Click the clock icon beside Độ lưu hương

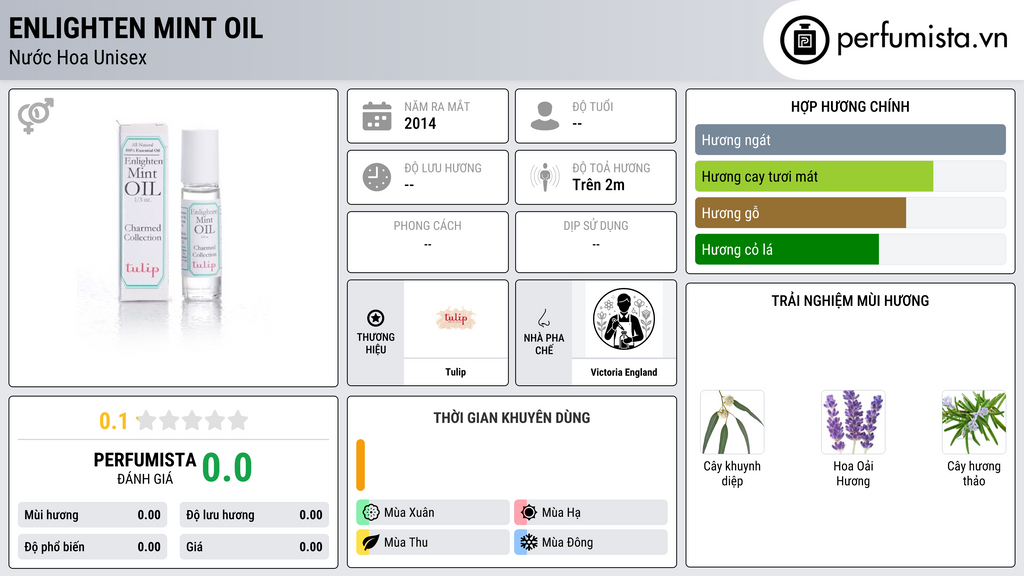[x=377, y=178]
